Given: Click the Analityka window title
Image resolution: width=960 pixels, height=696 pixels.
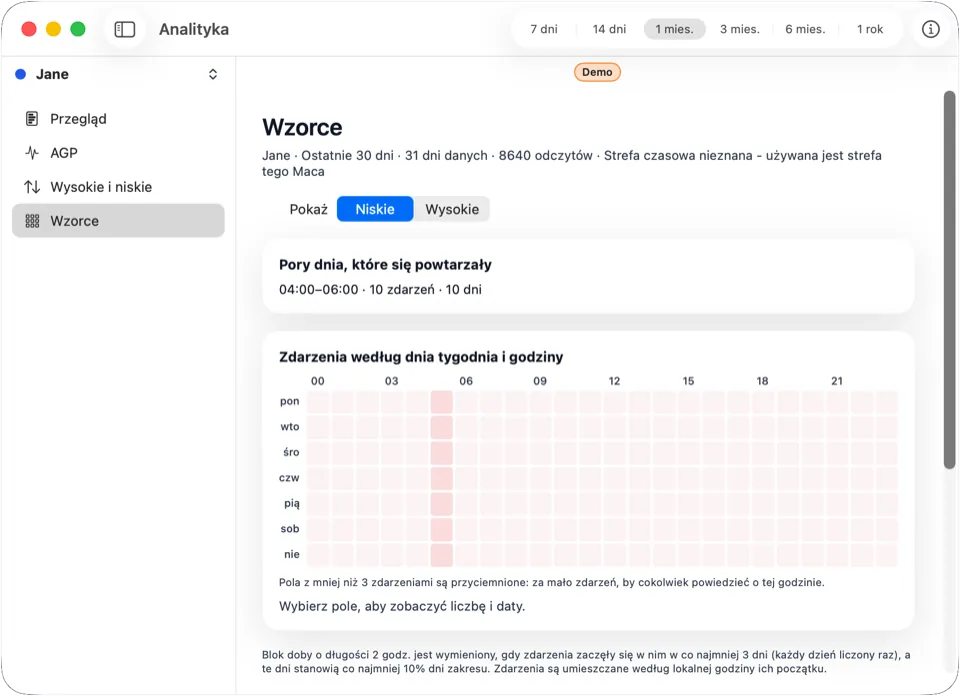Looking at the screenshot, I should point(194,29).
